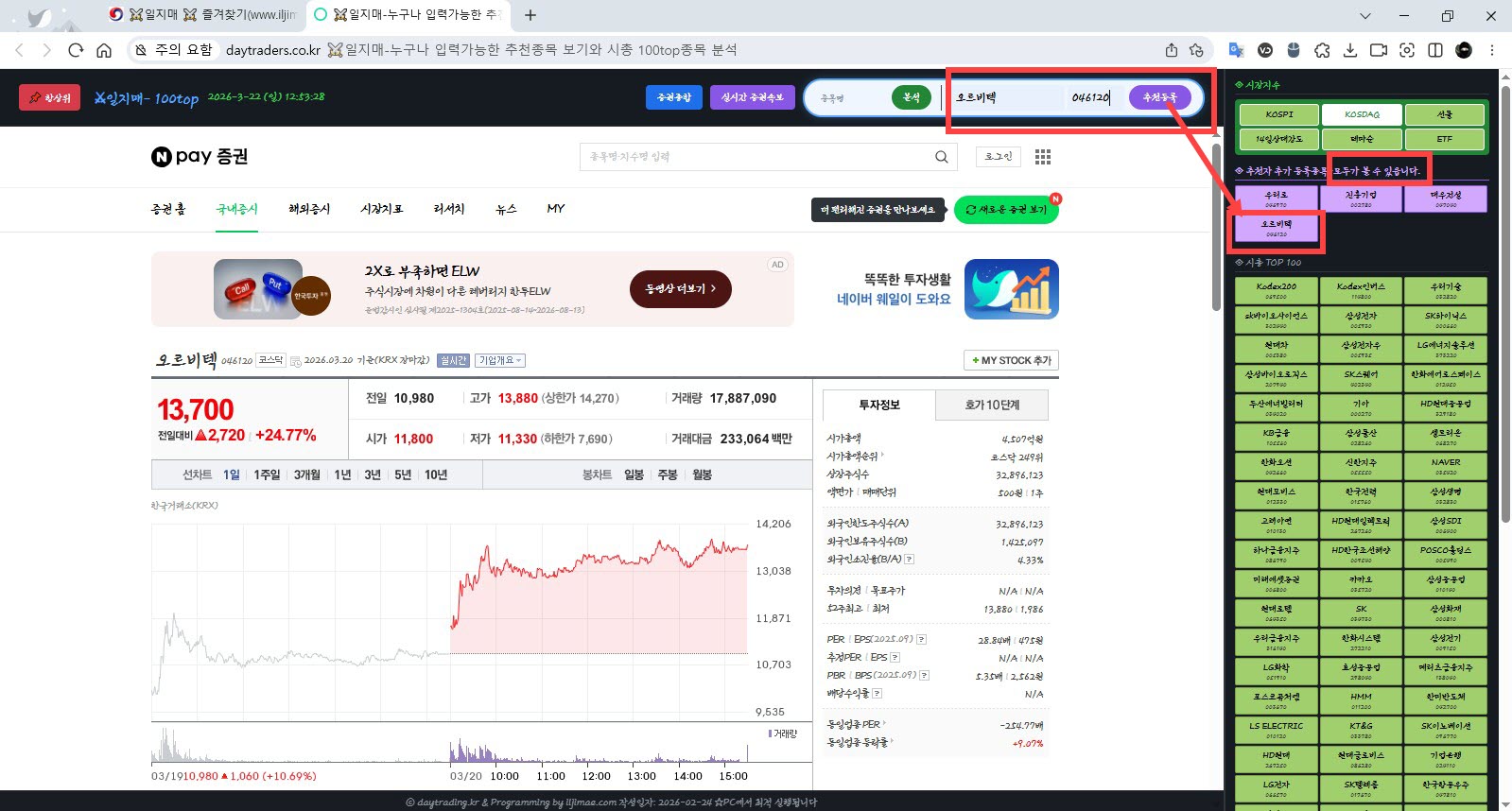Switch chart to 일봉 candles

click(634, 475)
